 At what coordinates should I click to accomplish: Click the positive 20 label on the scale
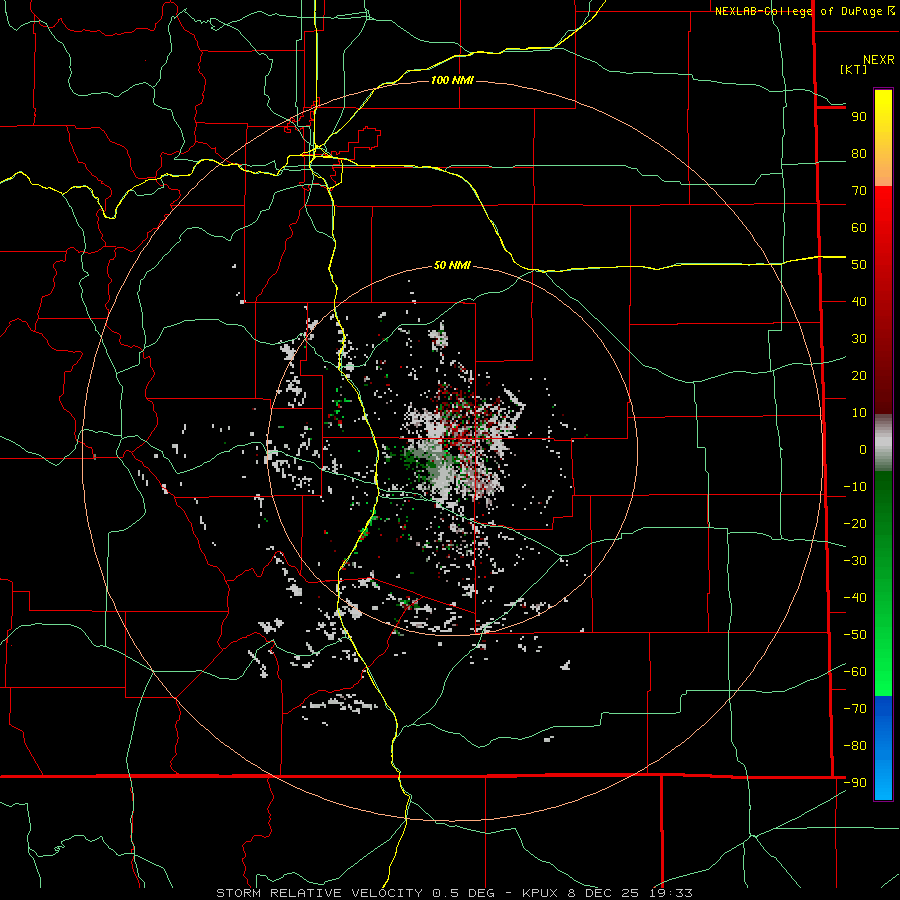pyautogui.click(x=859, y=376)
